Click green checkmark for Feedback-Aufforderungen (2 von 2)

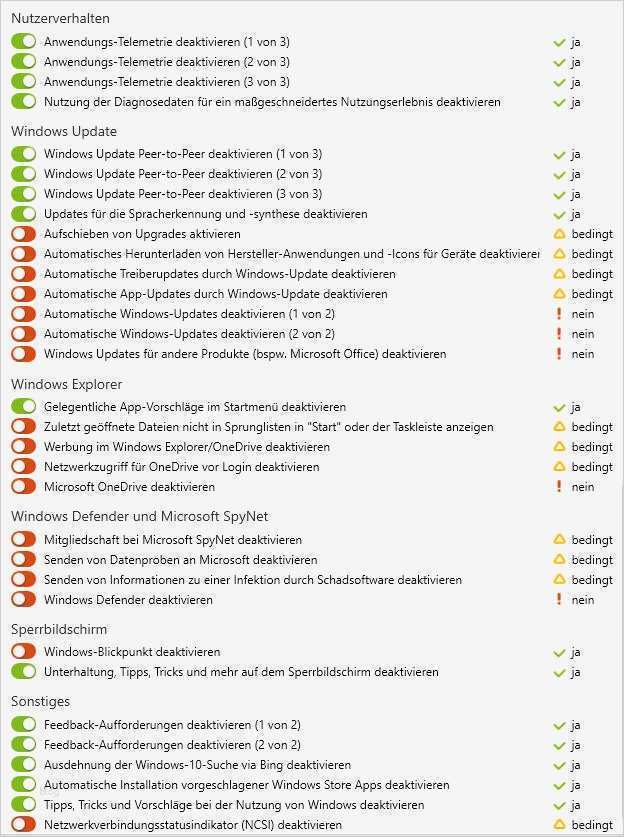pos(560,745)
